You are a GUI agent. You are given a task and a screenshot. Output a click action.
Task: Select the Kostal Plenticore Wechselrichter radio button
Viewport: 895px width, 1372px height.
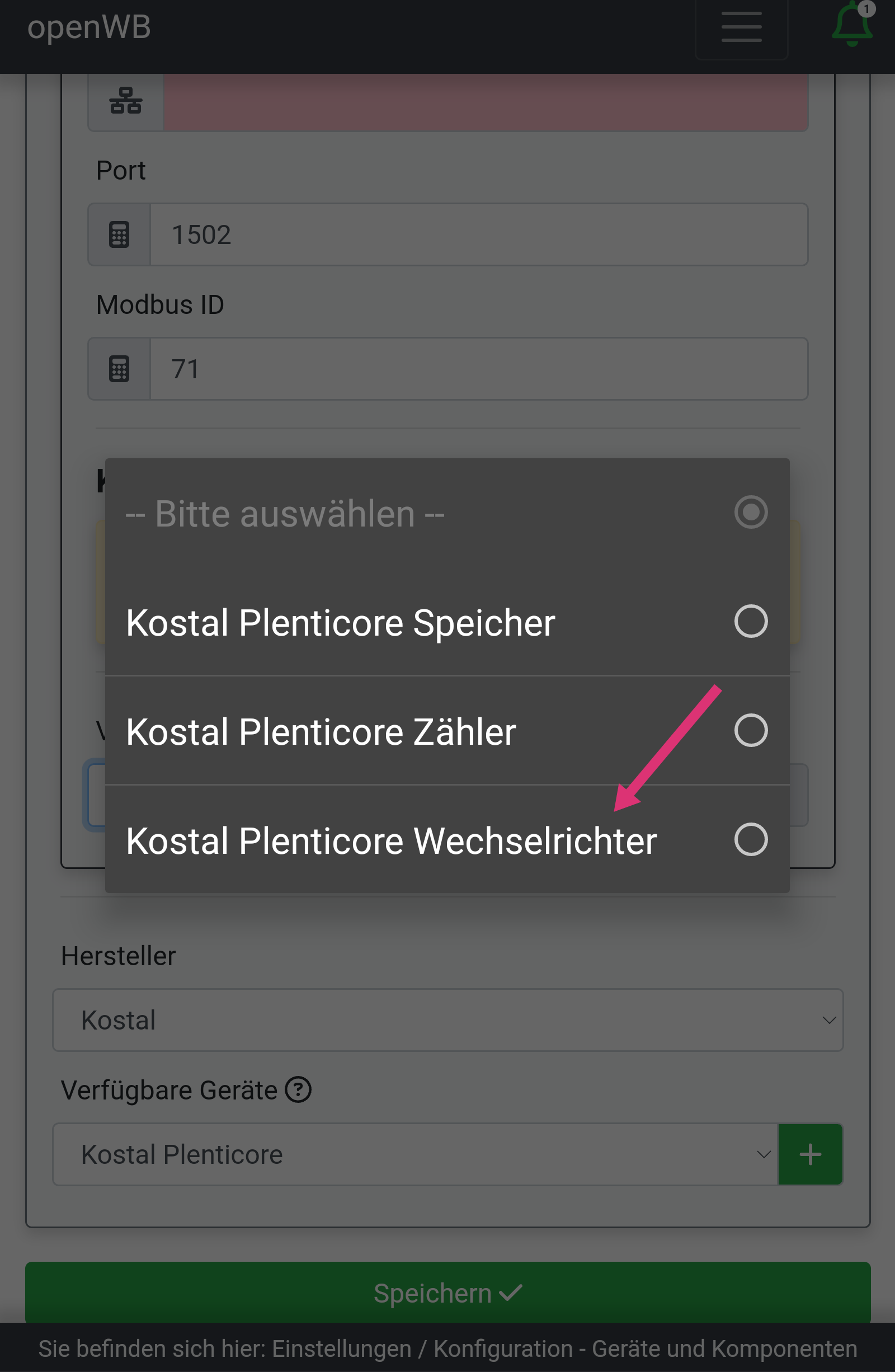click(x=750, y=839)
